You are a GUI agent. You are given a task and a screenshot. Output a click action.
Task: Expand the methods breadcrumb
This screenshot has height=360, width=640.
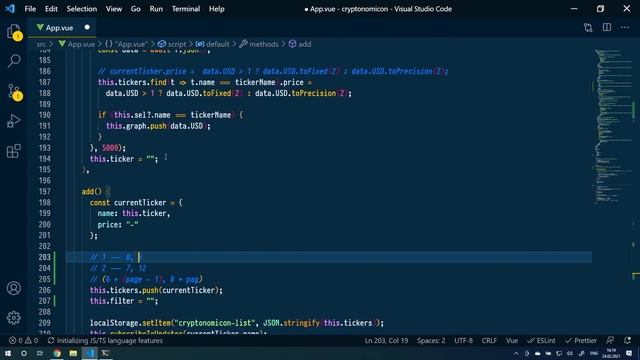click(x=259, y=44)
